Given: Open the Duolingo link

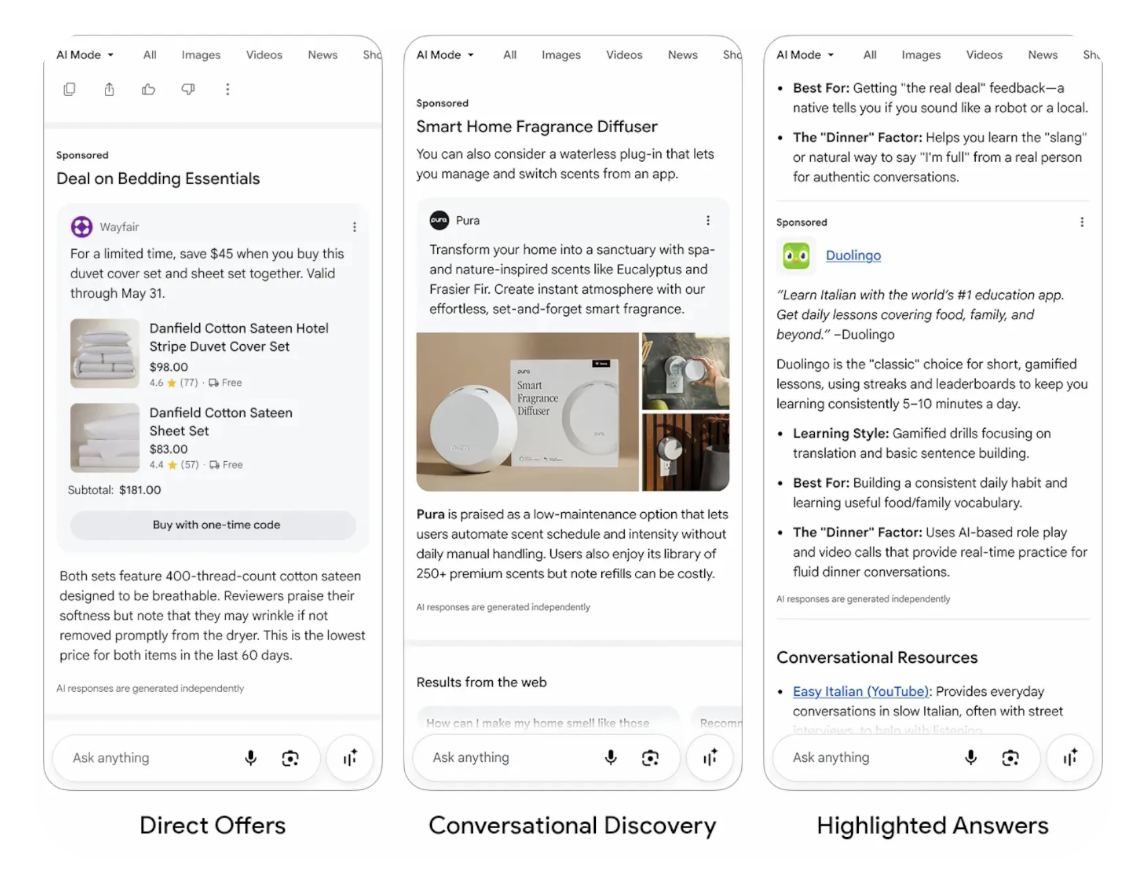Looking at the screenshot, I should (x=853, y=256).
